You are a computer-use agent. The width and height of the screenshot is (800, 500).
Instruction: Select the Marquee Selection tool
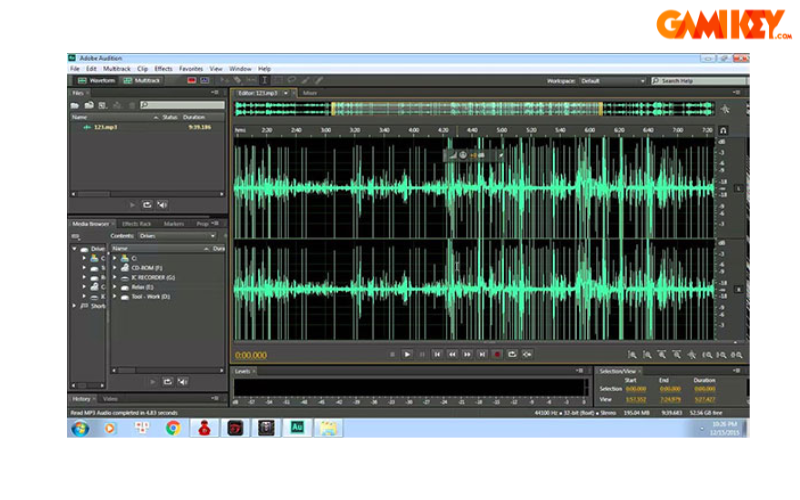278,80
